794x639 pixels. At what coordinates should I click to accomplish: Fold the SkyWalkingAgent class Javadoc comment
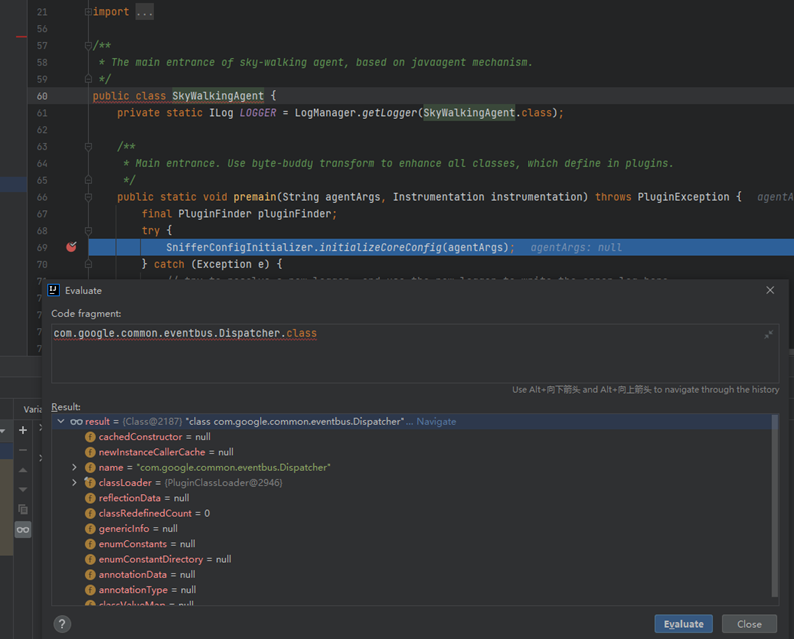88,46
